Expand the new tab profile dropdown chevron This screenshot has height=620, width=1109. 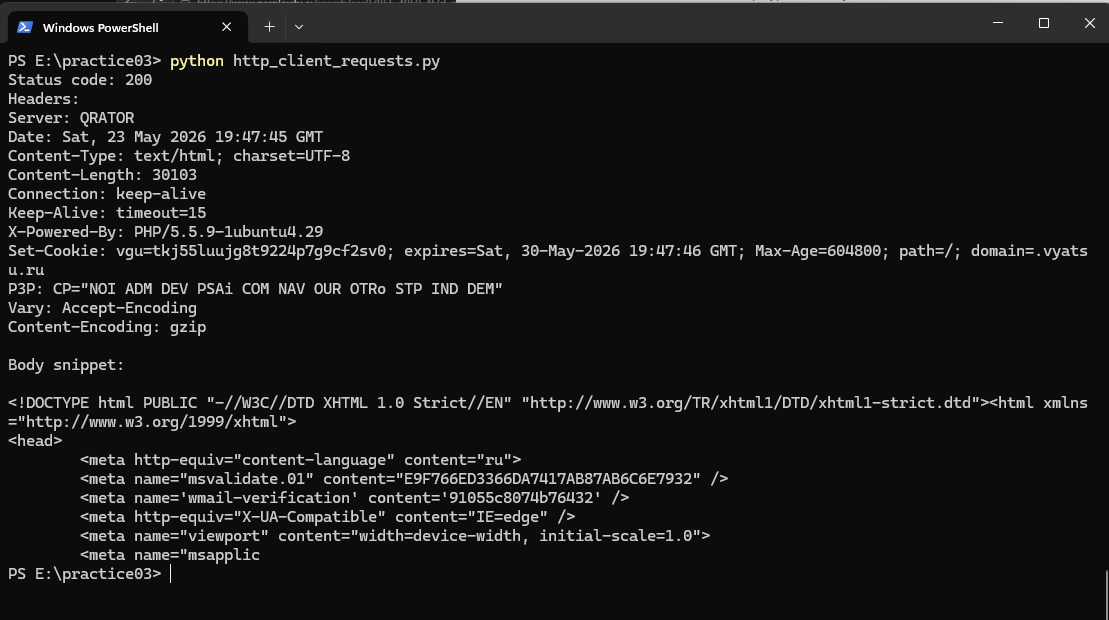(298, 27)
